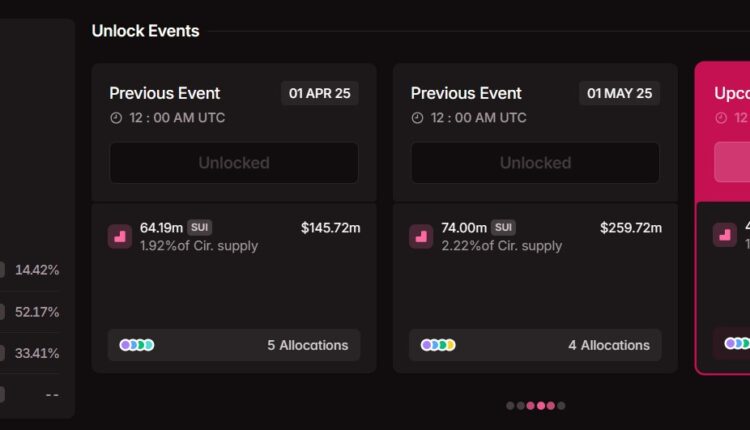Click the clock icon in the Upcoming event card
Screen dimensions: 750x430
[721, 118]
